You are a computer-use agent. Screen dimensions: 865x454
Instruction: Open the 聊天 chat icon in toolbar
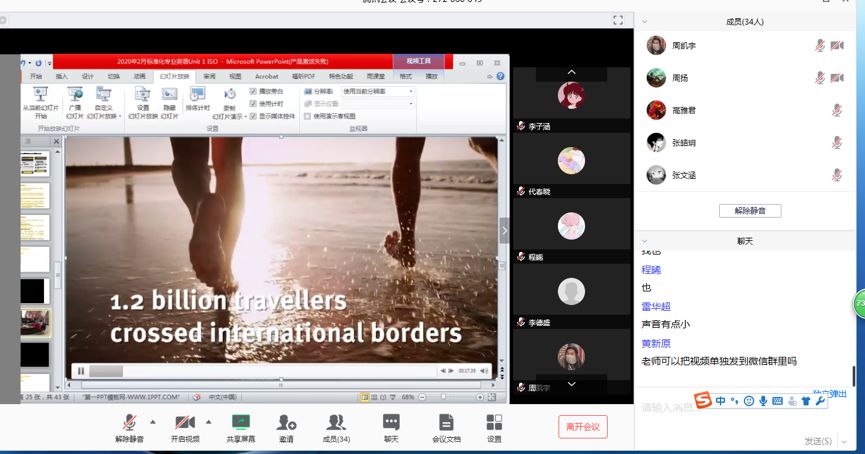coord(391,422)
